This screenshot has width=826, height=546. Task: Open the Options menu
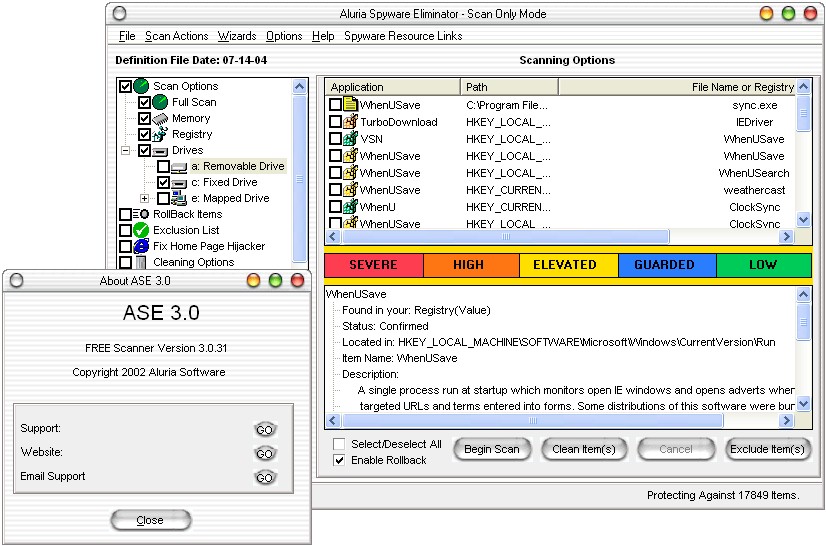[x=284, y=36]
